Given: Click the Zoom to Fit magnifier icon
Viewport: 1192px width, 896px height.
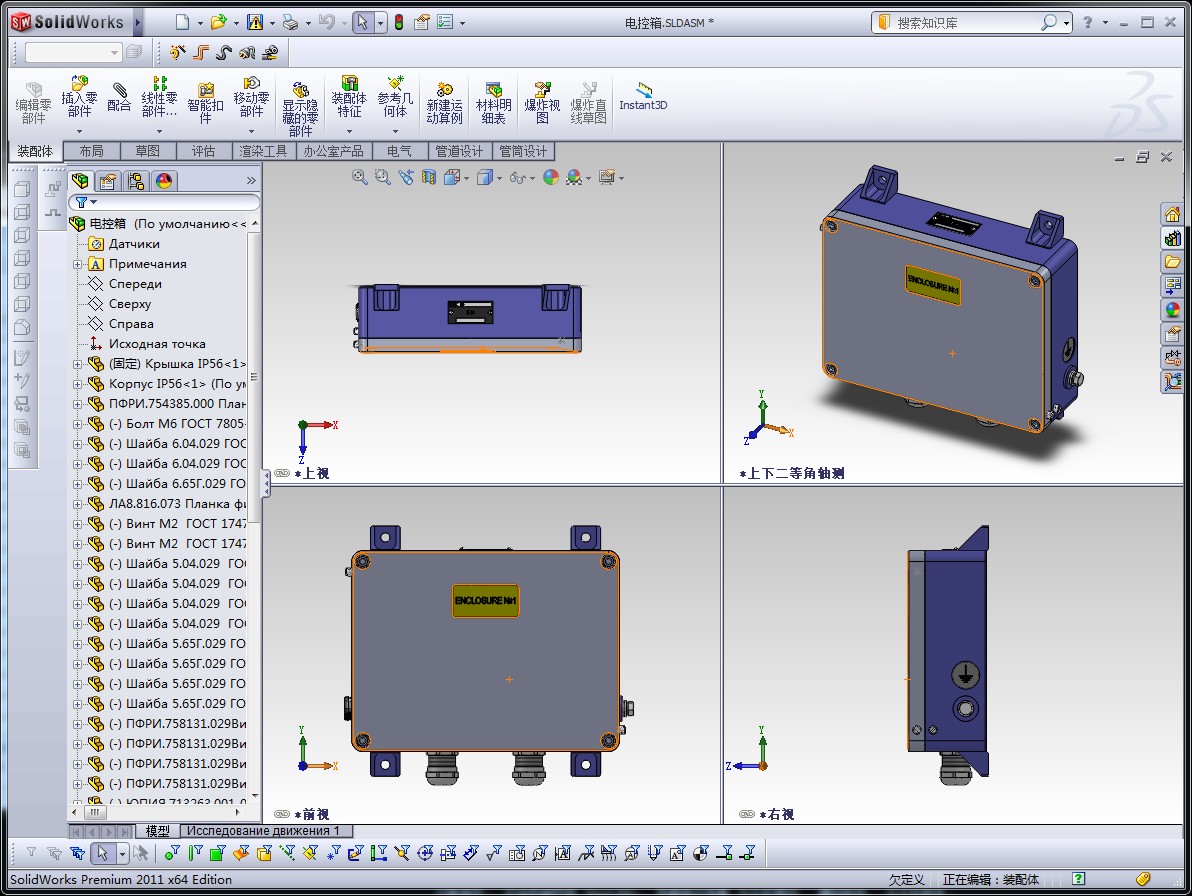Looking at the screenshot, I should coord(360,177).
